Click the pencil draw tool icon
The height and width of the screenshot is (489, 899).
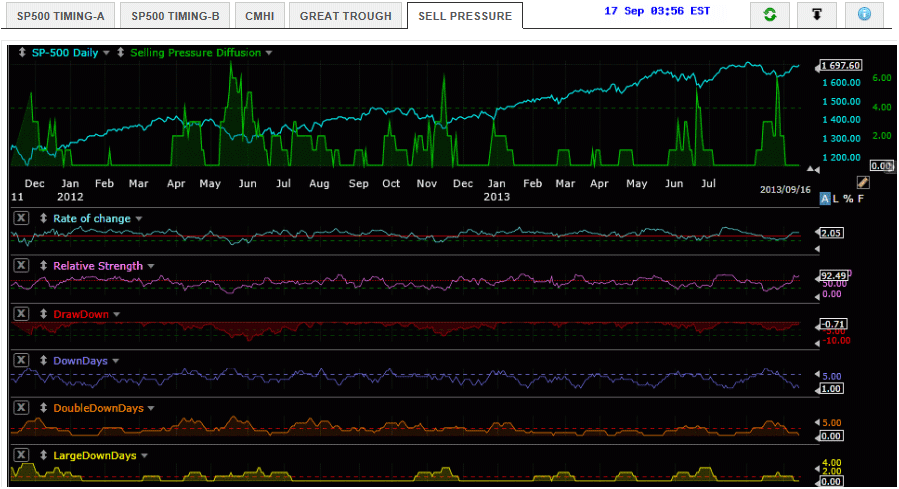pyautogui.click(x=863, y=182)
